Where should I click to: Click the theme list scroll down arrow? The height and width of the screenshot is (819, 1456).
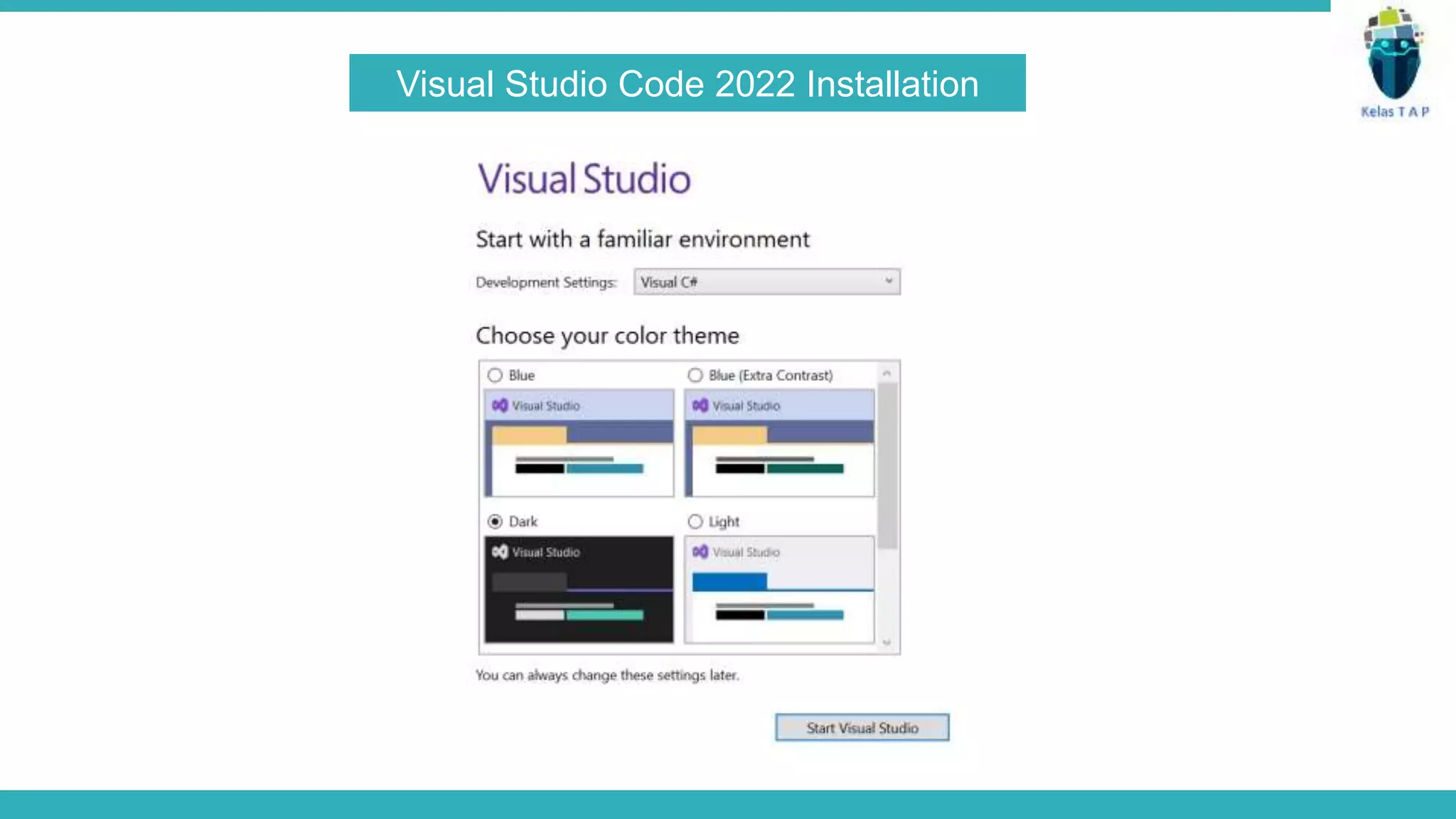coord(887,643)
